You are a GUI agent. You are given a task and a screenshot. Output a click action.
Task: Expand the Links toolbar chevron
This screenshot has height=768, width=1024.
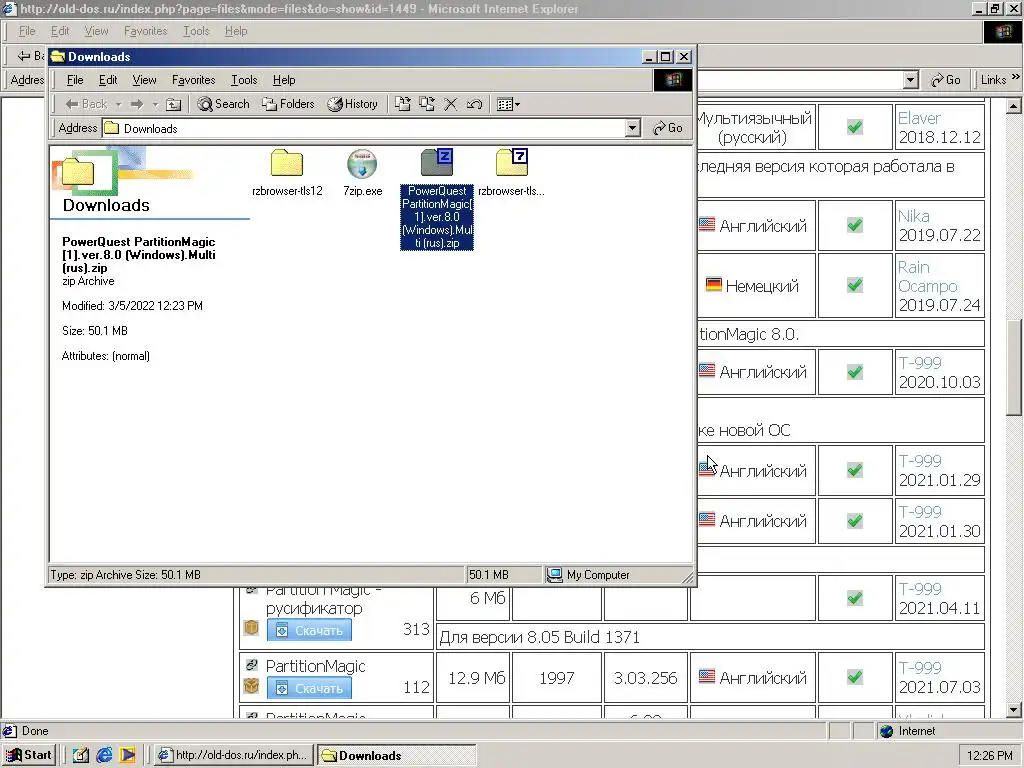click(x=1016, y=77)
